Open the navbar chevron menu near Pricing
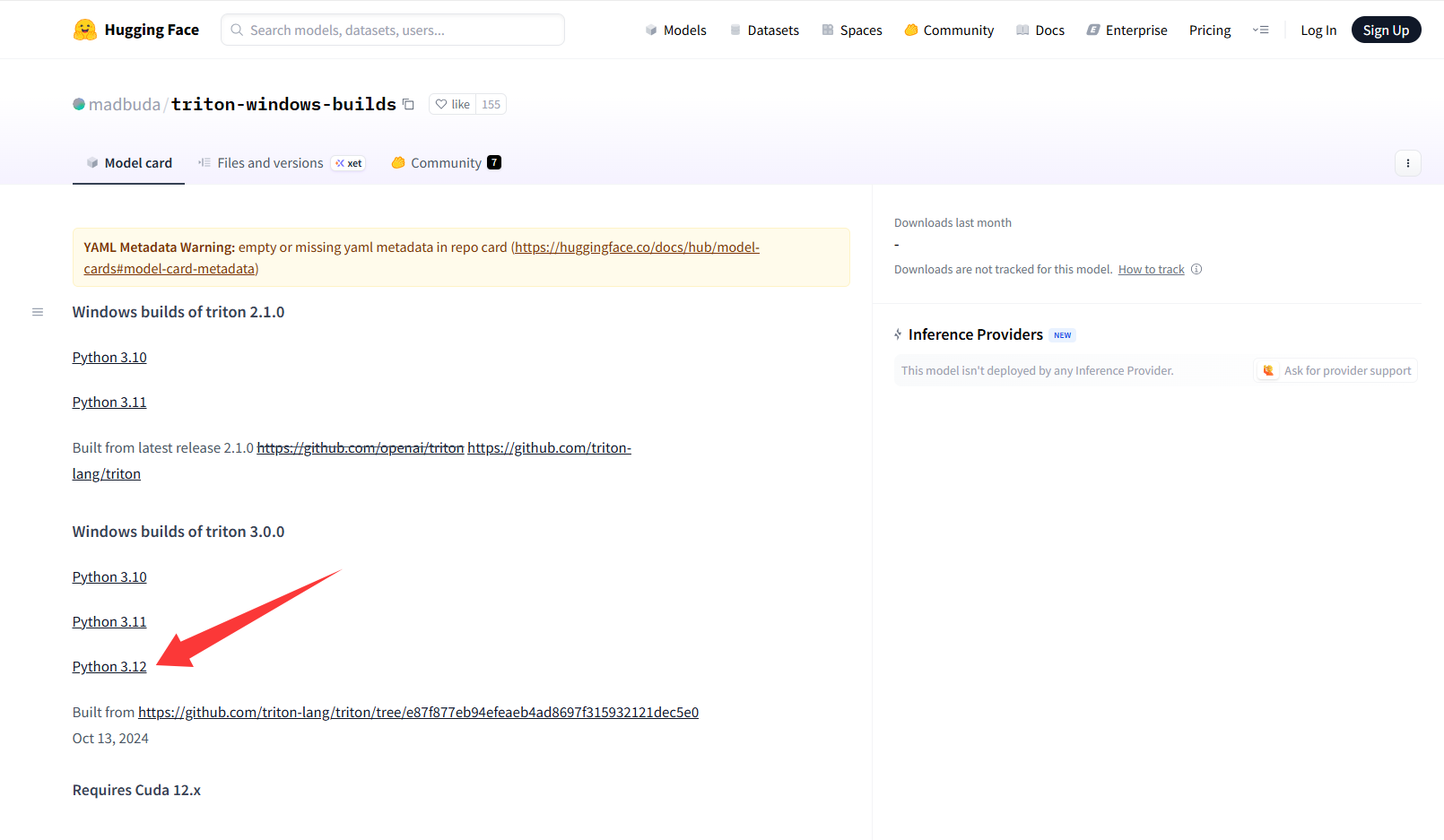Screen dimensions: 1444x840 coord(1261,30)
